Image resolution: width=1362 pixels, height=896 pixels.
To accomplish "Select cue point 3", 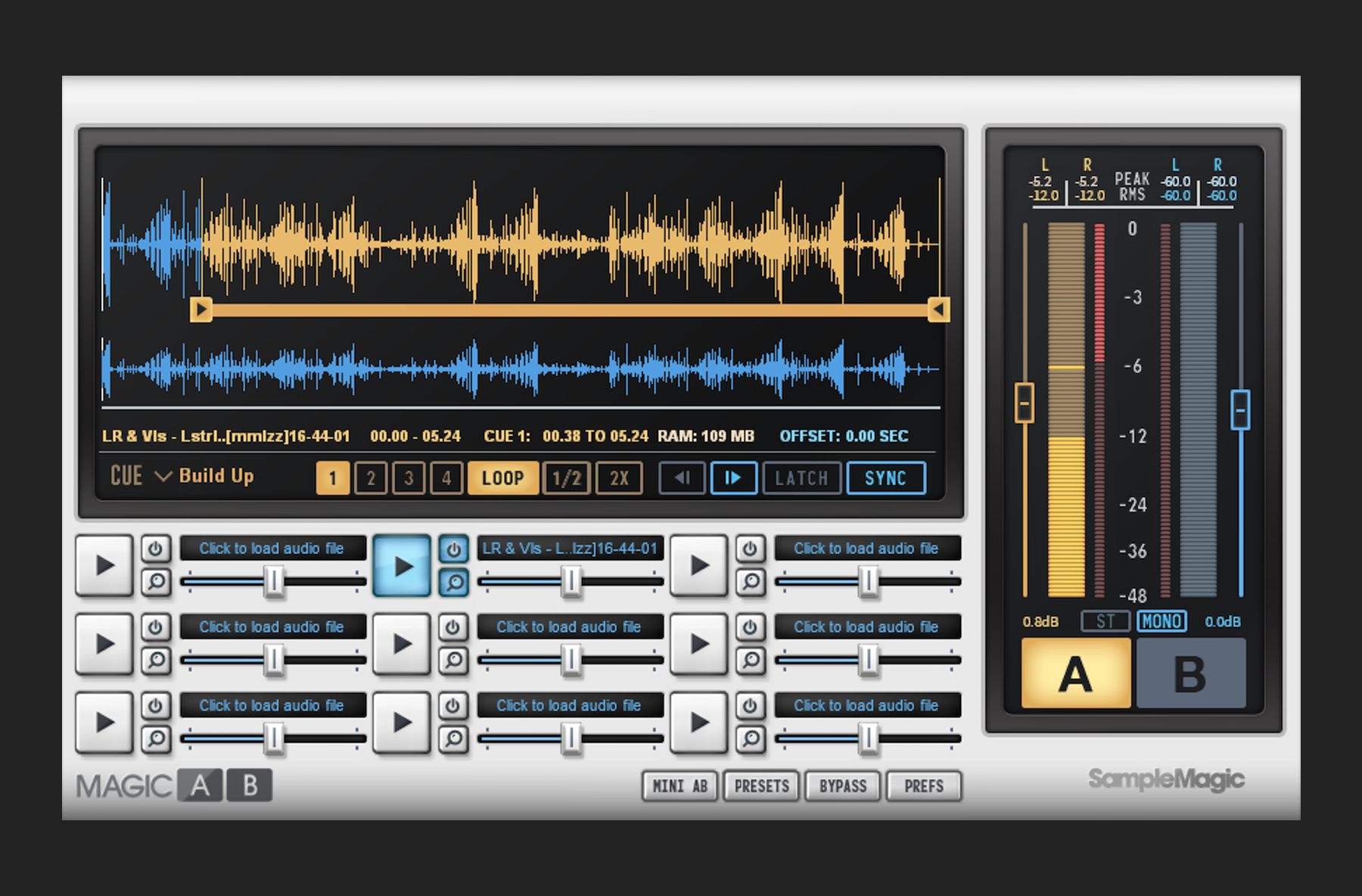I will [409, 478].
